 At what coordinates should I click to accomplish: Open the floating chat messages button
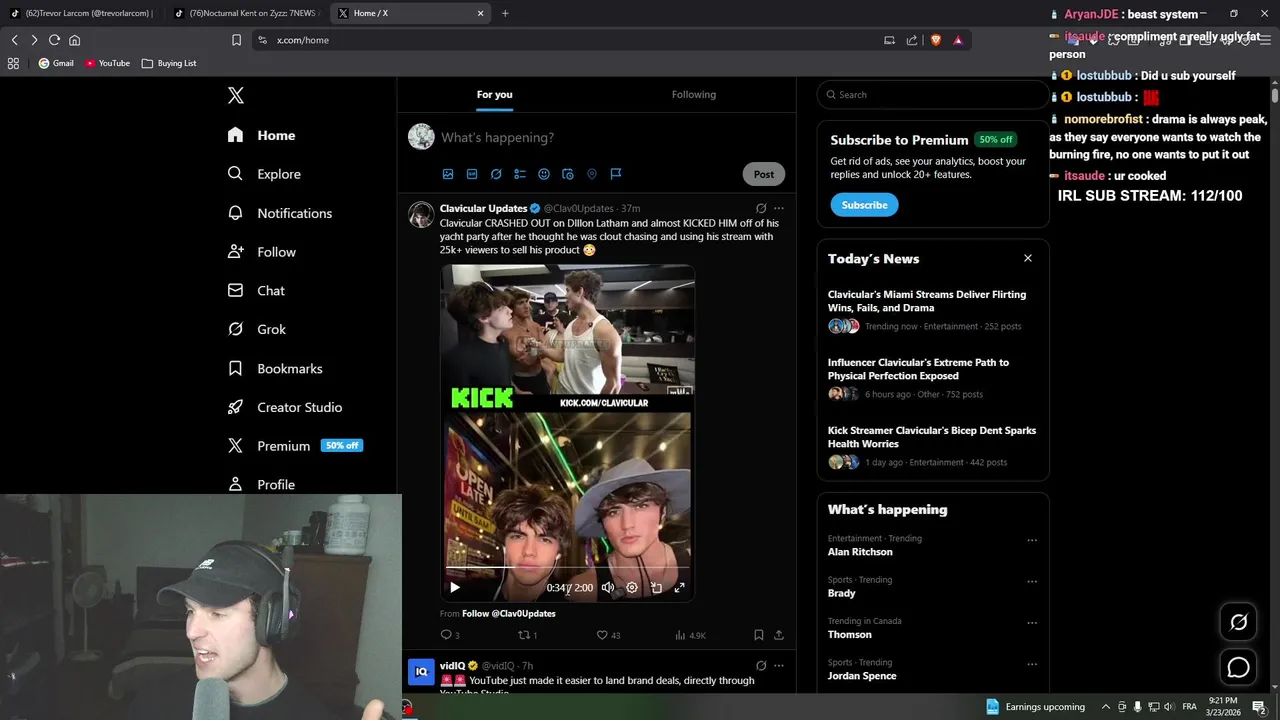click(1238, 667)
